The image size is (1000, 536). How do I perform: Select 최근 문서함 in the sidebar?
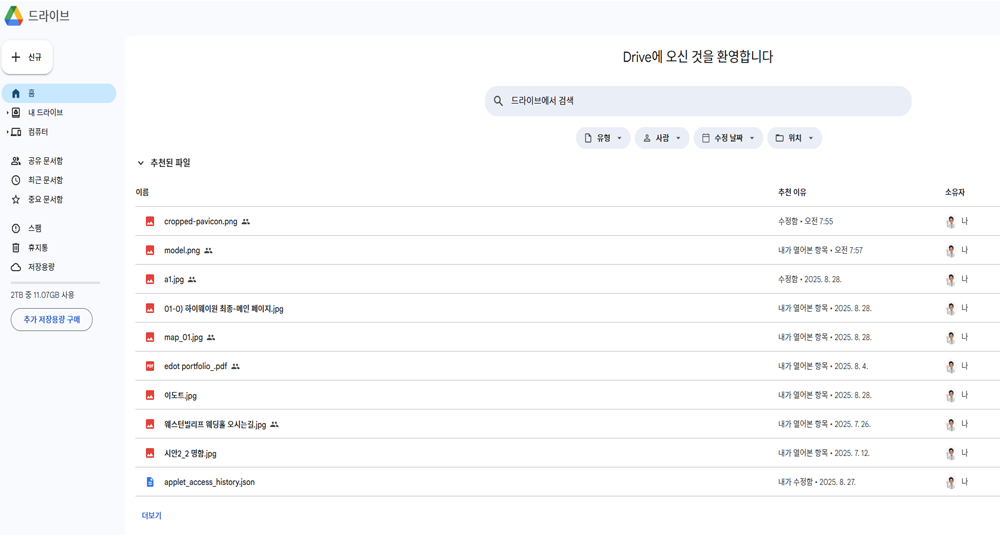pyautogui.click(x=45, y=181)
